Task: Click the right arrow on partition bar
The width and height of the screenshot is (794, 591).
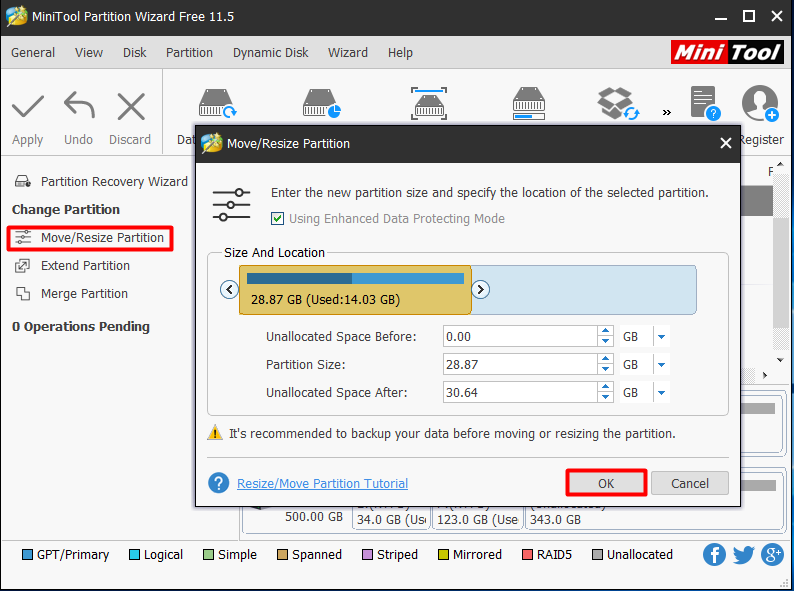Action: [x=480, y=290]
